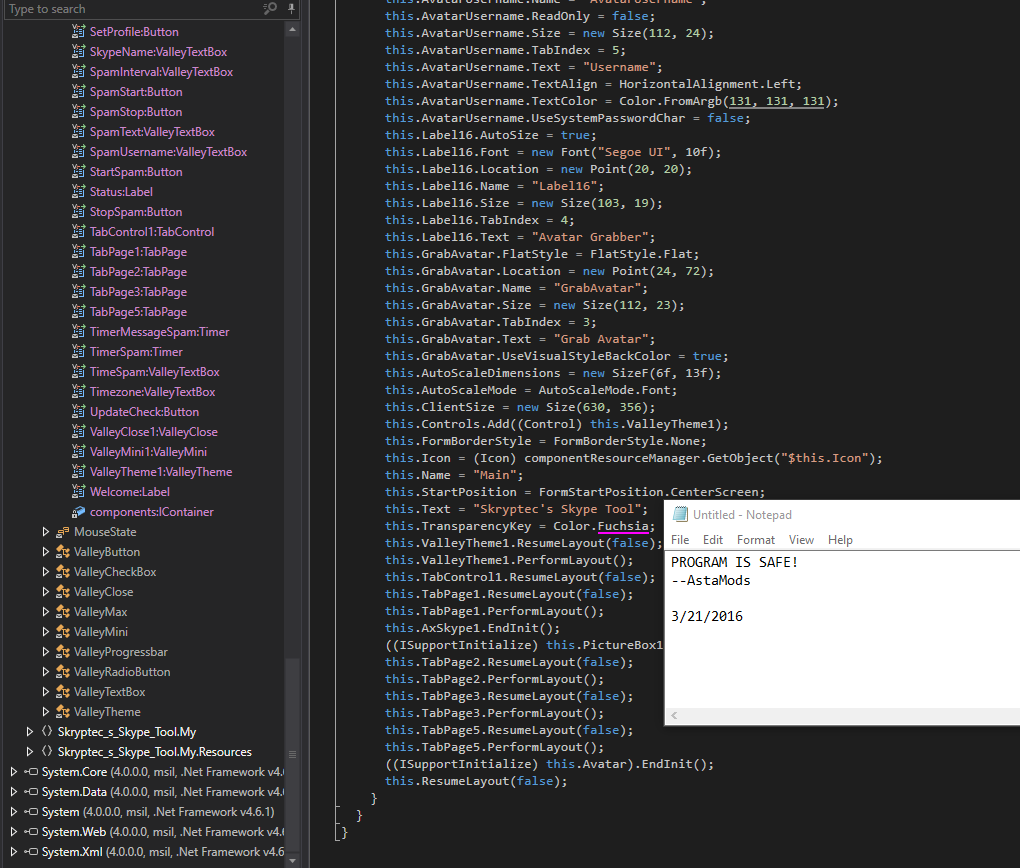Select TimerMessageSpam:Timer member

[x=159, y=332]
